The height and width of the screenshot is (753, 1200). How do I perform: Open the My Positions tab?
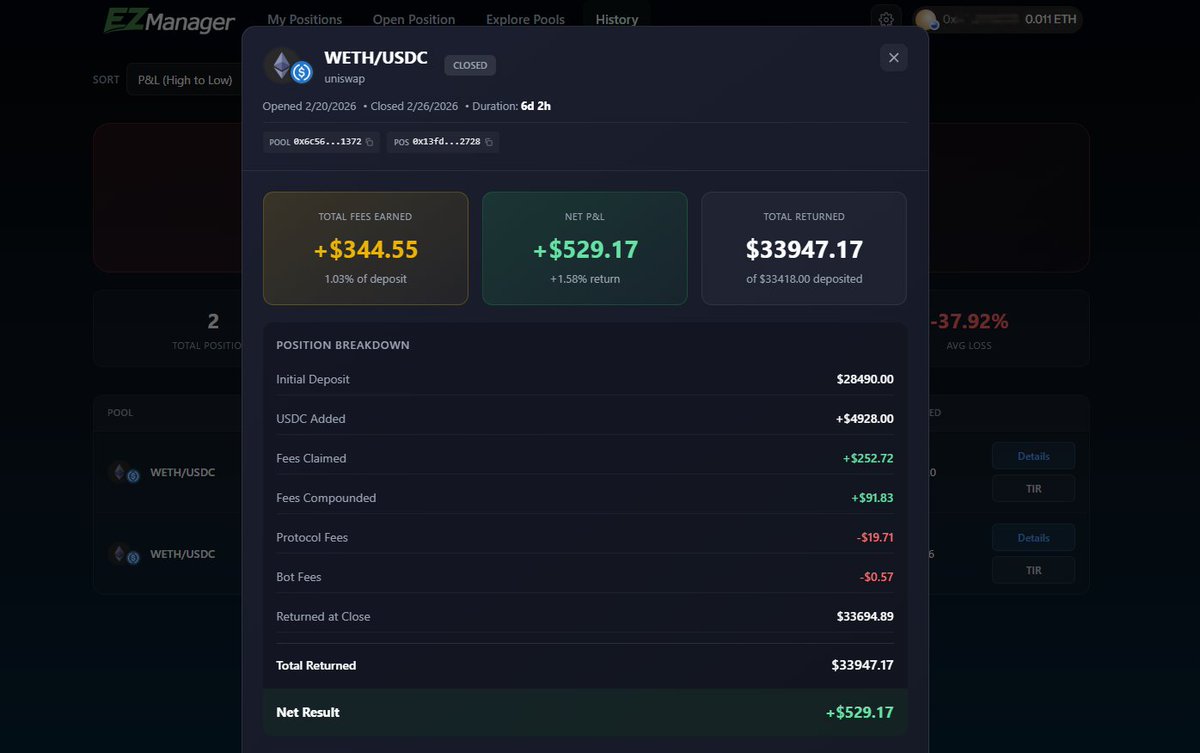click(304, 19)
